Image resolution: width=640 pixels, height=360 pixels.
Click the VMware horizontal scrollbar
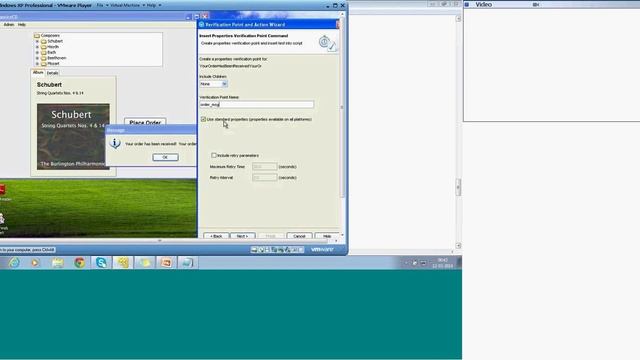160,241
